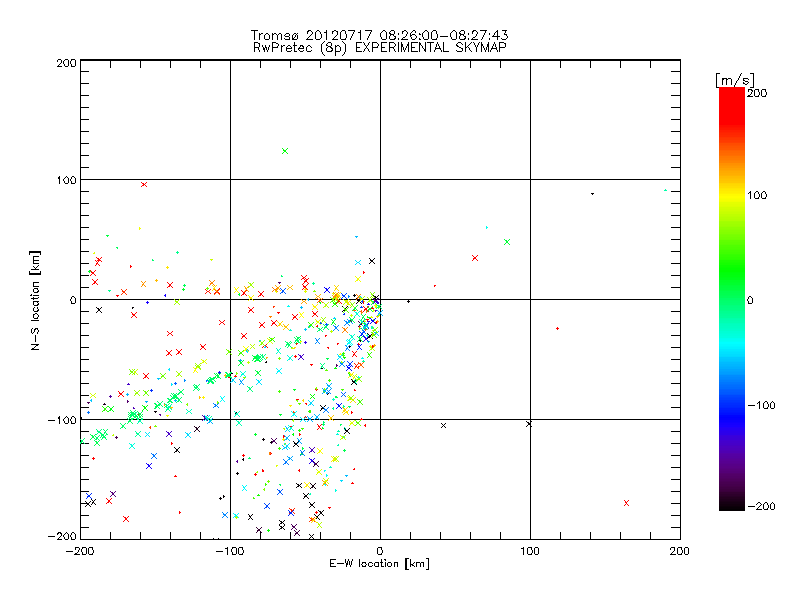Click the x-axis tick label "100"

coord(530,552)
